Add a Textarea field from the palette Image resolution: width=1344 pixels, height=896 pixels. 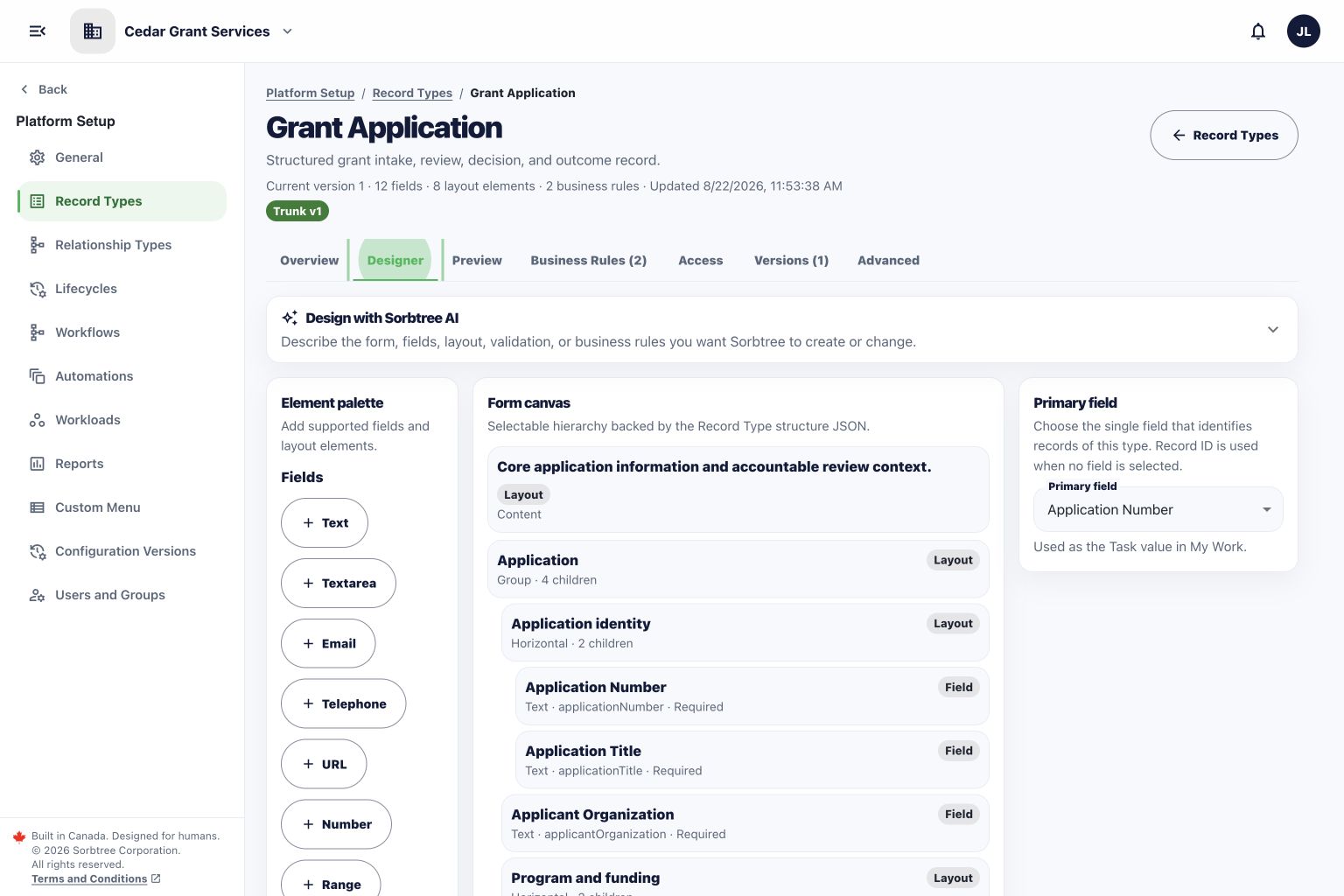click(x=339, y=583)
